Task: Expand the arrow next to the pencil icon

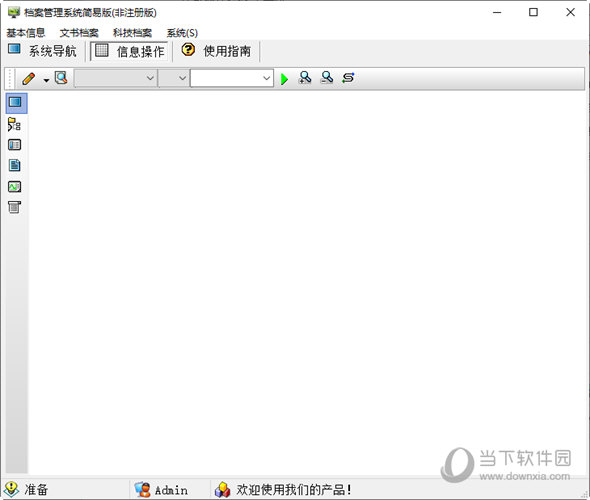Action: point(46,80)
